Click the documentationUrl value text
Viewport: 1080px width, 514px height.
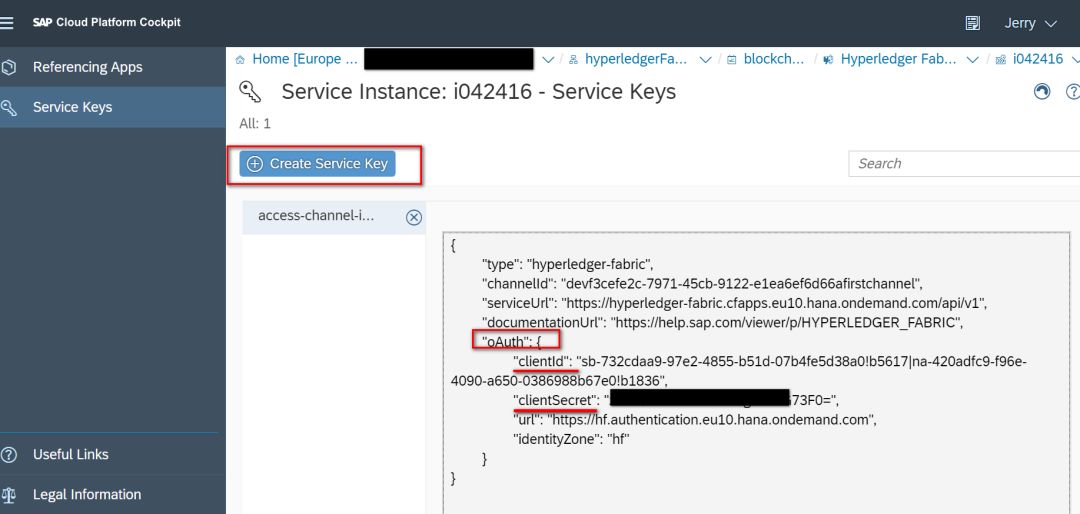tap(786, 322)
